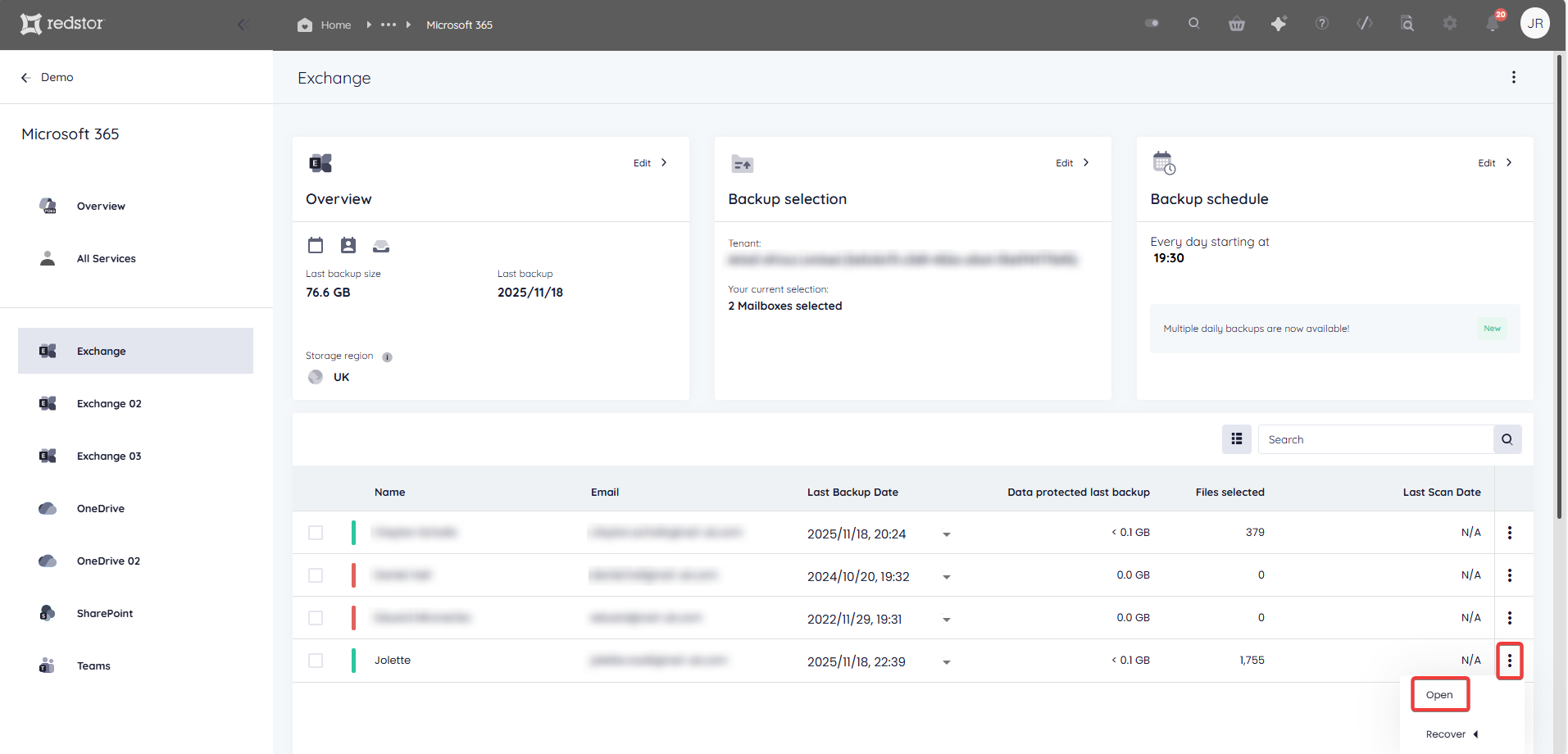1568x754 pixels.
Task: Click the back arrow beside Demo
Action: (25, 77)
